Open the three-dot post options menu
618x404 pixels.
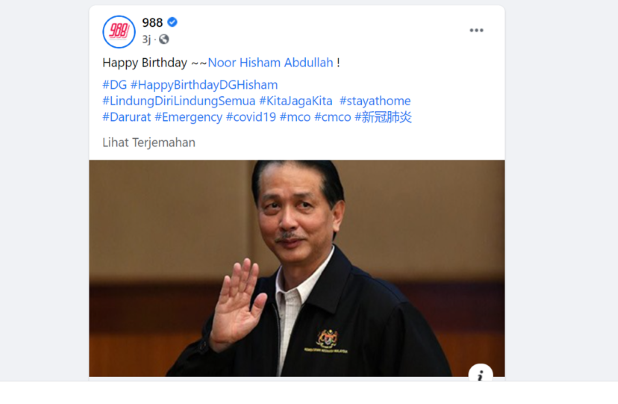[476, 30]
